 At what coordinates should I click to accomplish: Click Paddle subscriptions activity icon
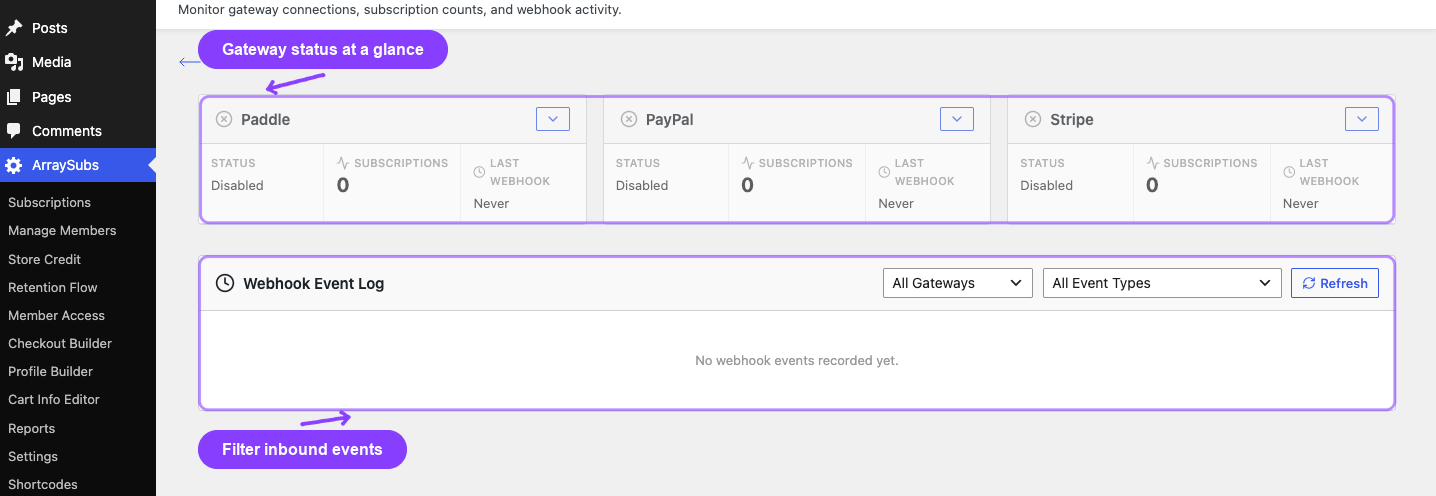[343, 163]
